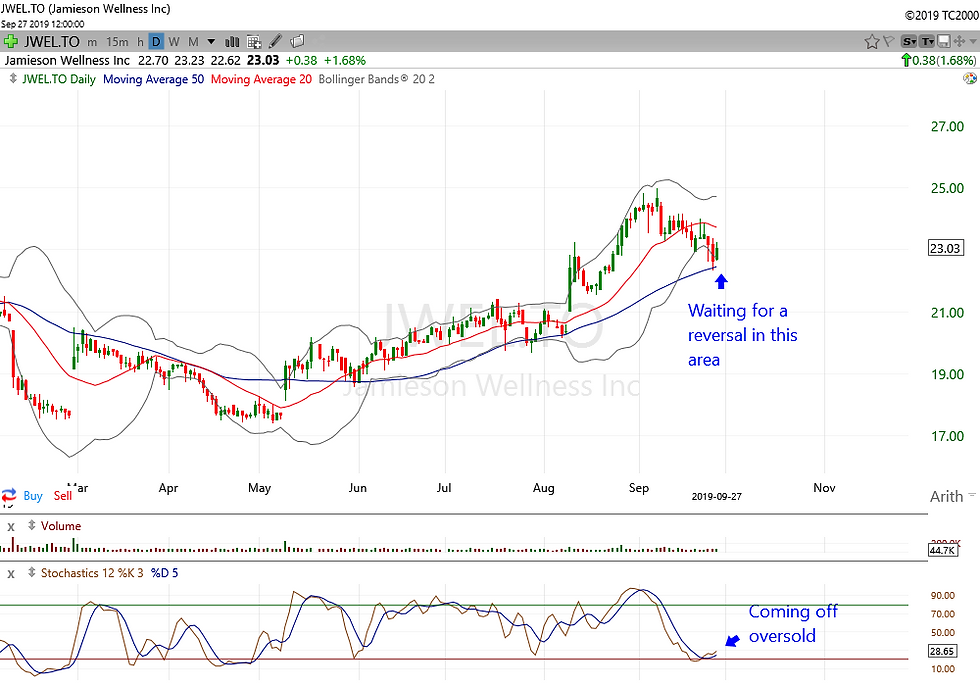Click the JWEL.TO symbol name in toolbar

52,42
